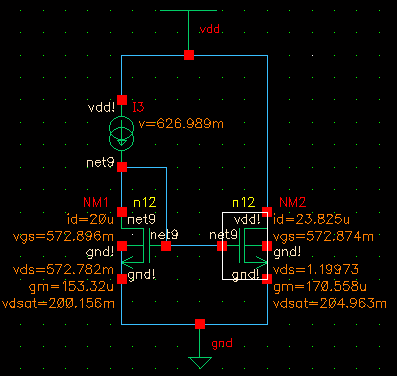This screenshot has height=376, width=397.
Task: Click NM1 id=20u annotation text
Action: tap(90, 219)
